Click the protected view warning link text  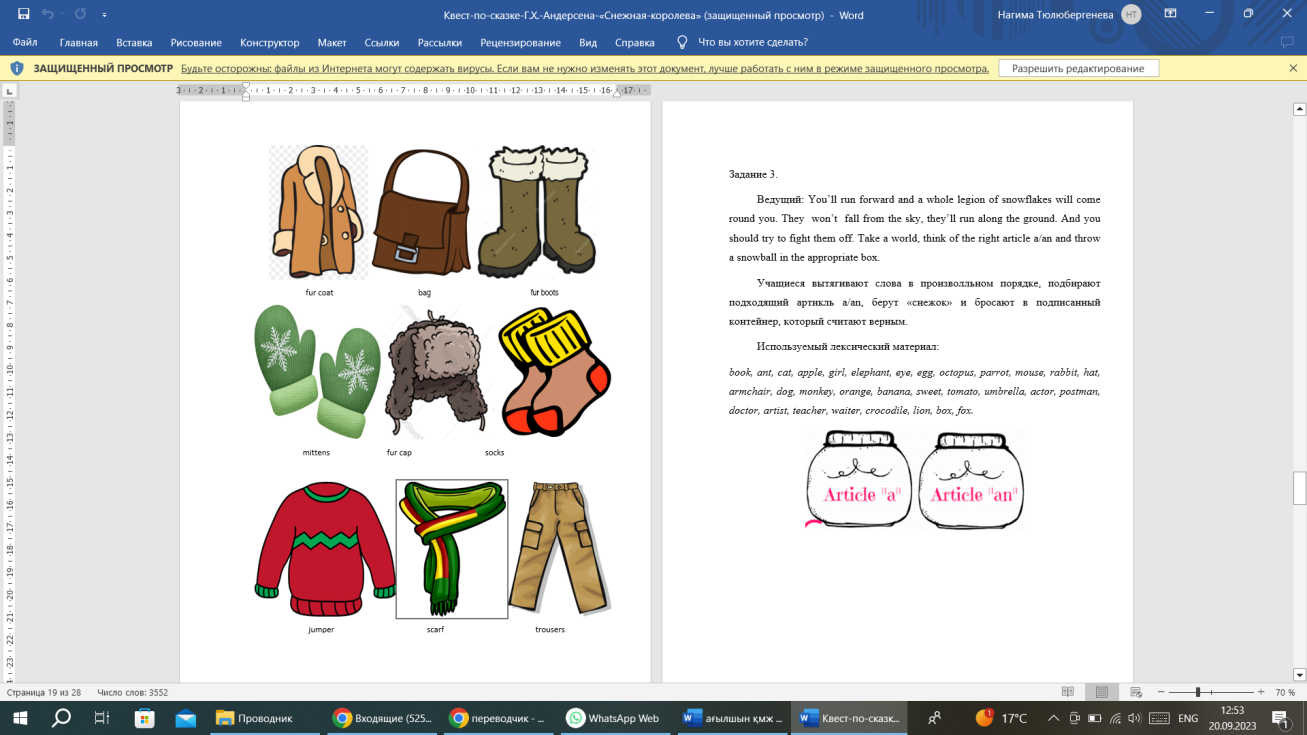pyautogui.click(x=584, y=69)
